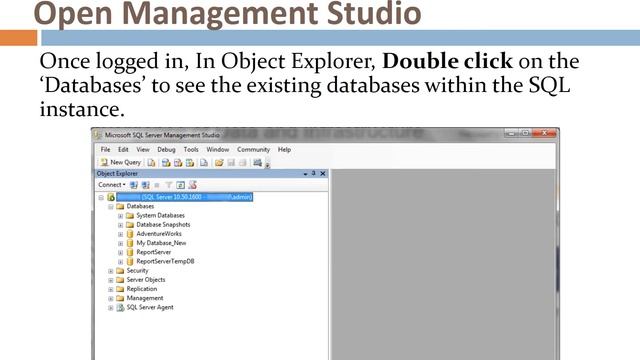Click the Connect Object Explorer icon
This screenshot has height=360, width=640.
pos(133,185)
